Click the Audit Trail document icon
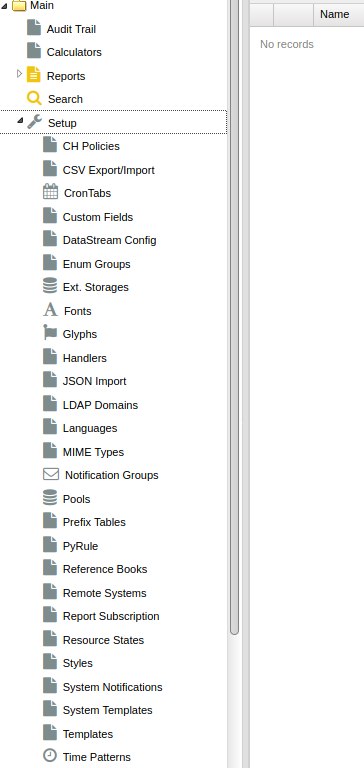 click(34, 27)
